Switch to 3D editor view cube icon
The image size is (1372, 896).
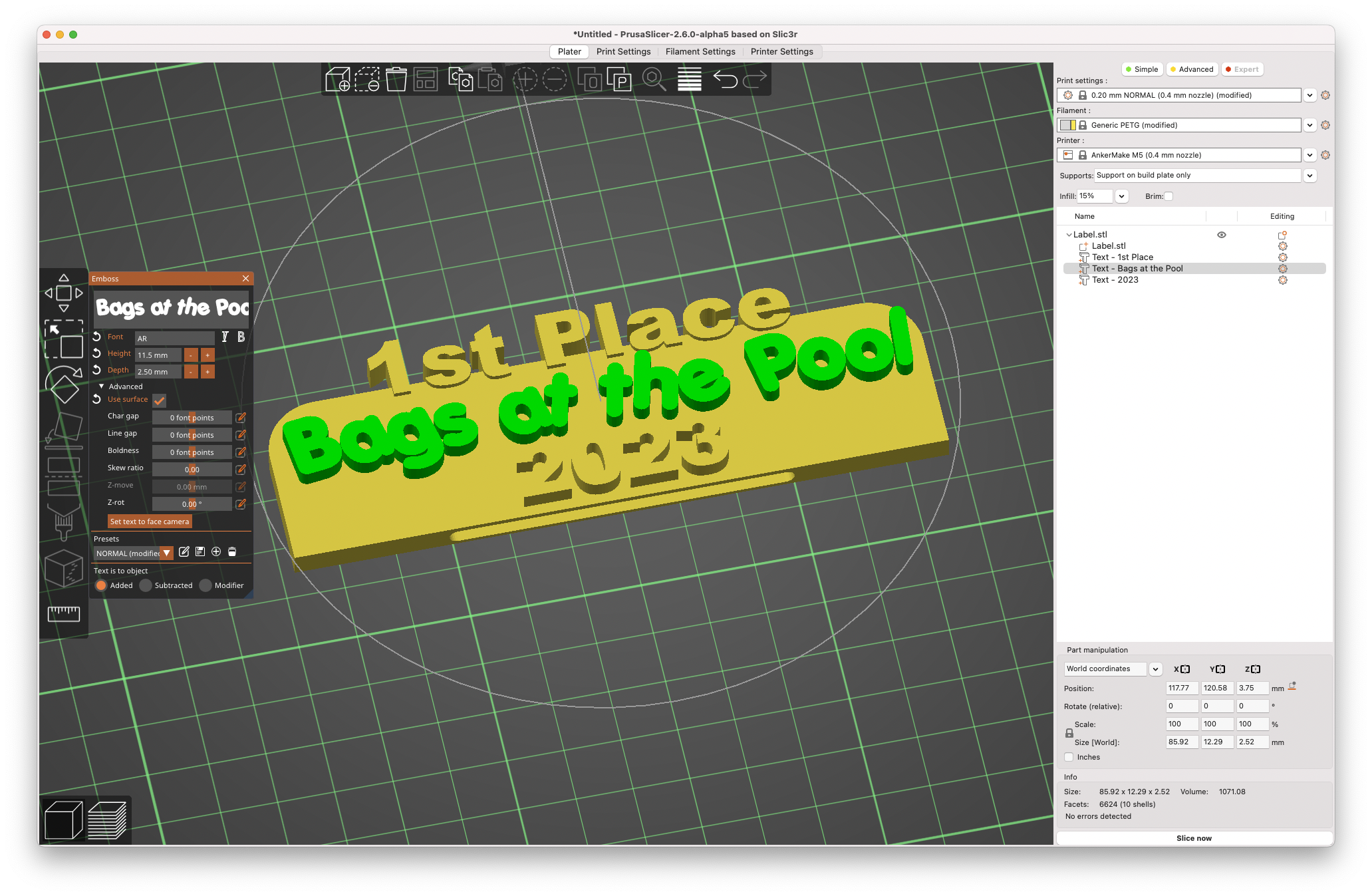tap(63, 820)
